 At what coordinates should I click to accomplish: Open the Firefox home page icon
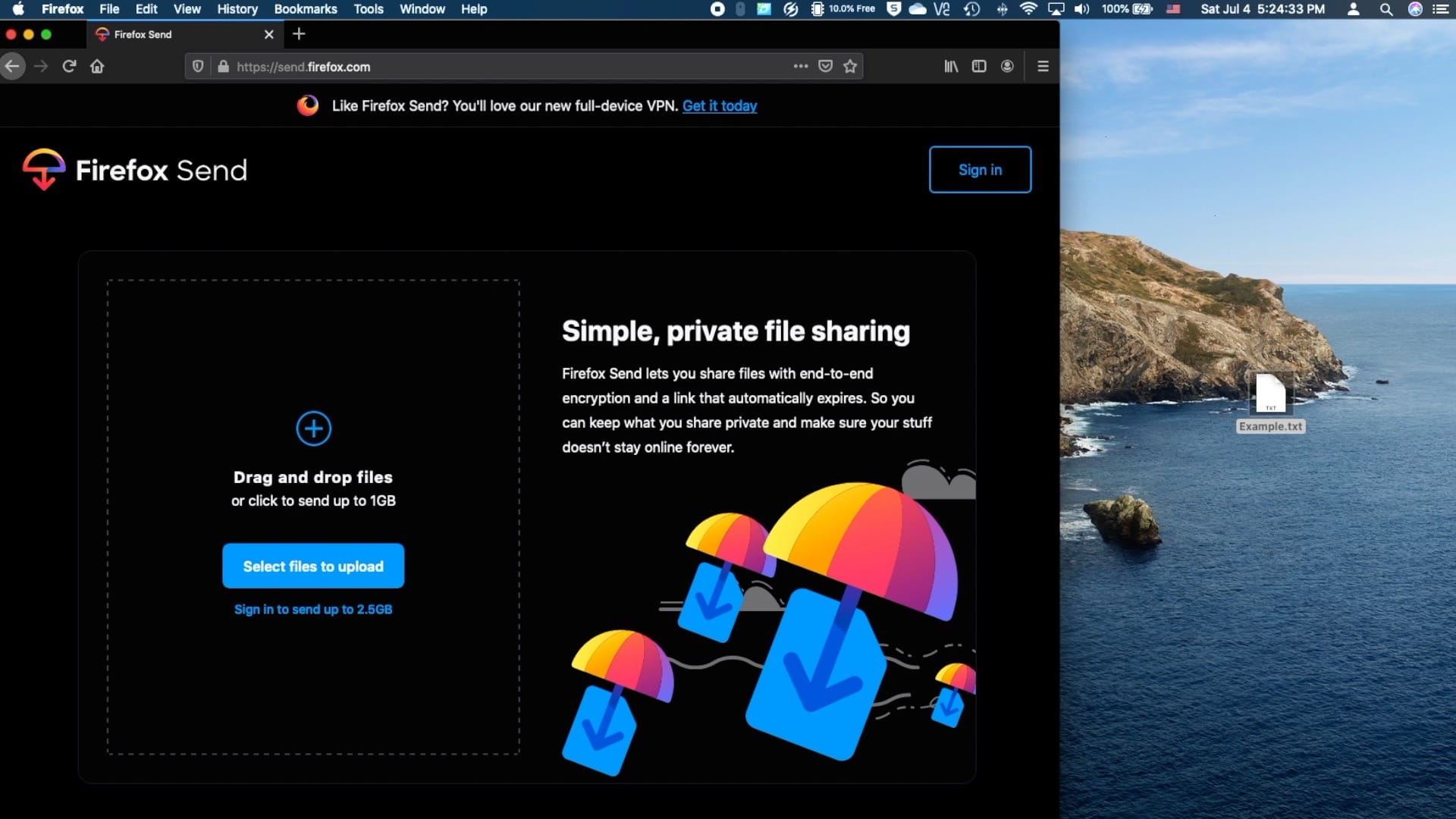pos(97,67)
